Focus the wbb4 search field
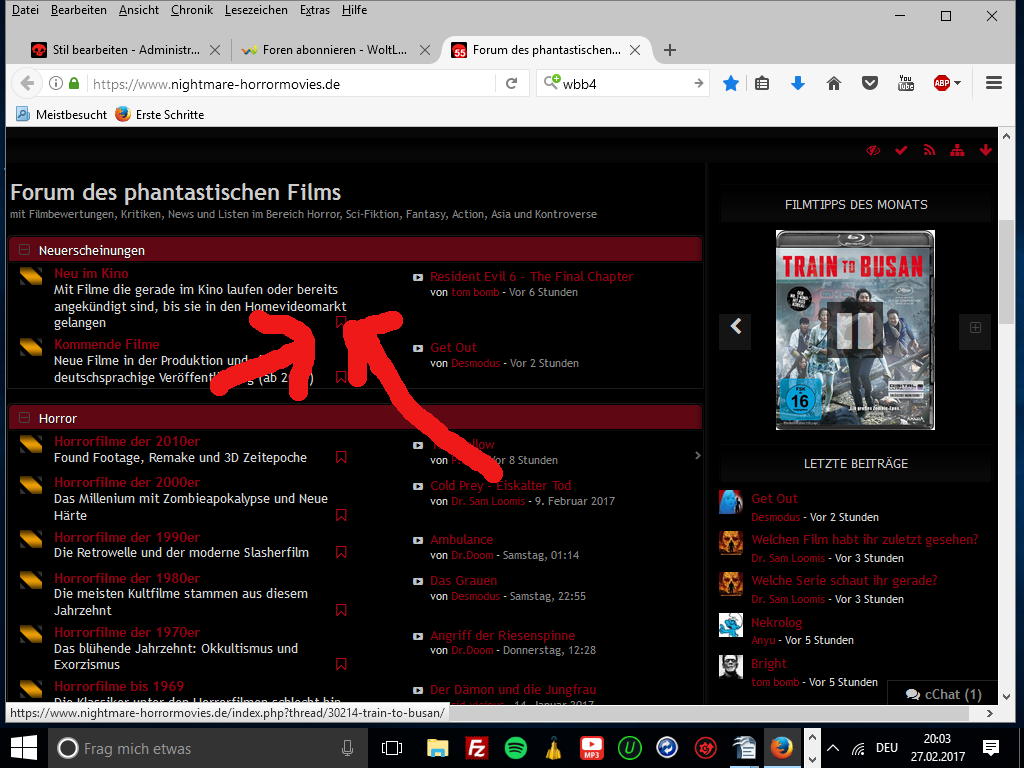The height and width of the screenshot is (768, 1024). pos(625,84)
